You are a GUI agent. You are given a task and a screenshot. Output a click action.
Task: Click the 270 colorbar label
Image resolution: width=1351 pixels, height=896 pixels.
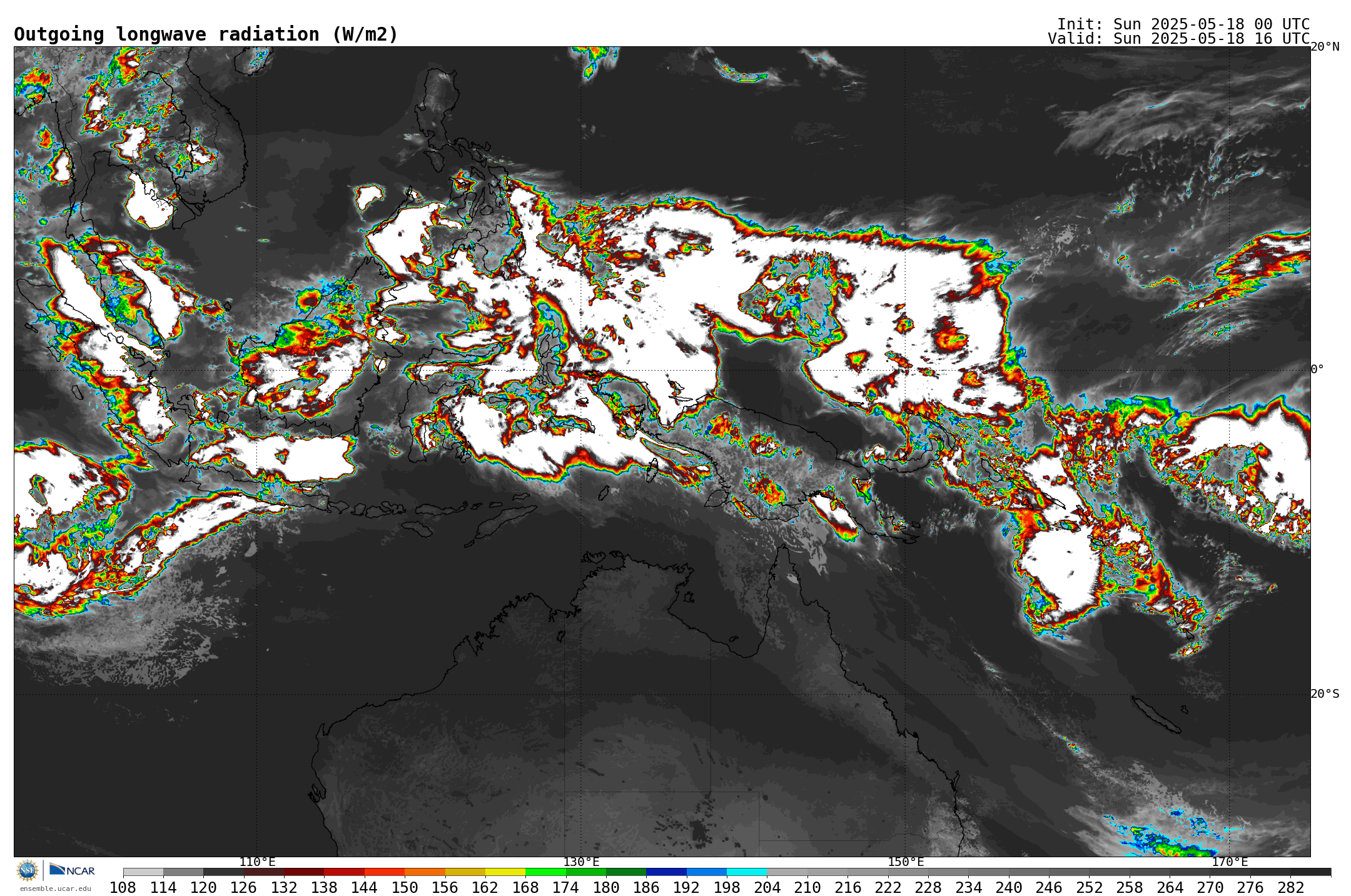coord(1210,888)
